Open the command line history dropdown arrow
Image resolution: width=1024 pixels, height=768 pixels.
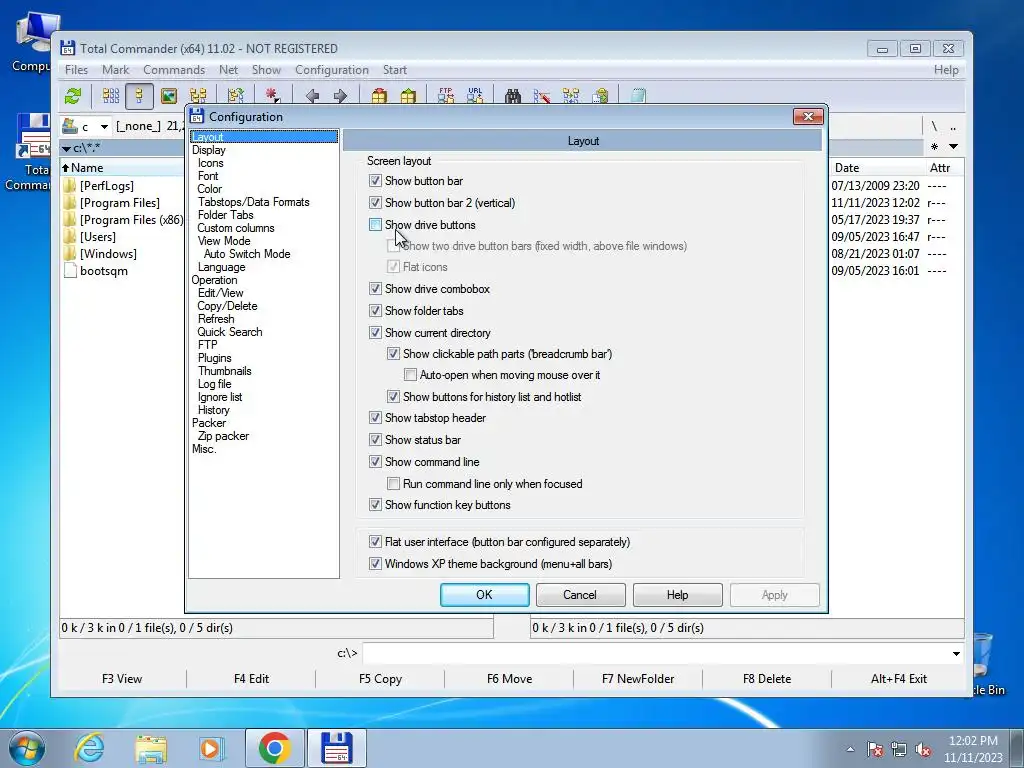tap(956, 654)
